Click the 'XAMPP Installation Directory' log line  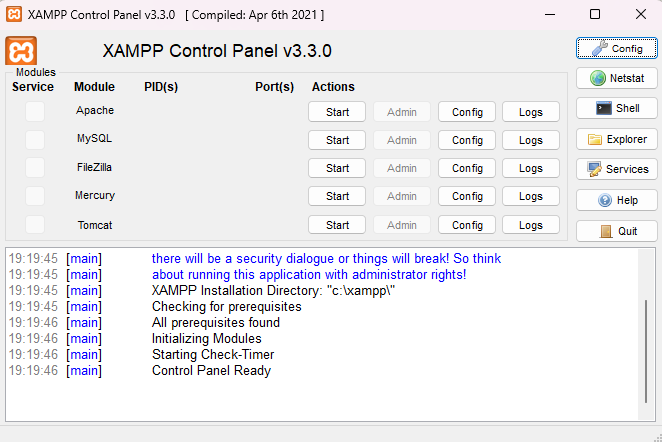(x=273, y=290)
